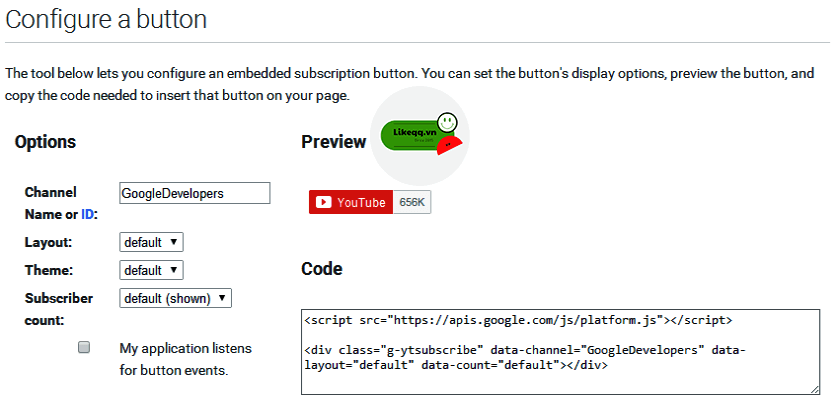840x413 pixels.
Task: Click the script src line in code
Action: pyautogui.click(x=518, y=320)
